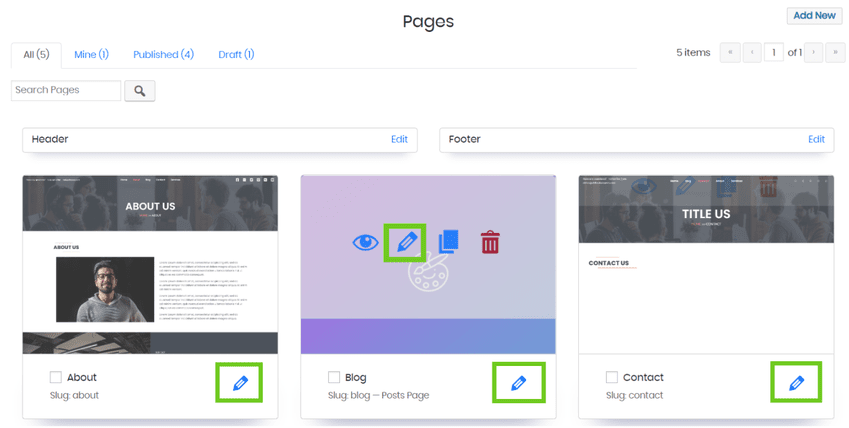Click the pencil icon next to Contact
The height and width of the screenshot is (428, 849).
coord(796,383)
